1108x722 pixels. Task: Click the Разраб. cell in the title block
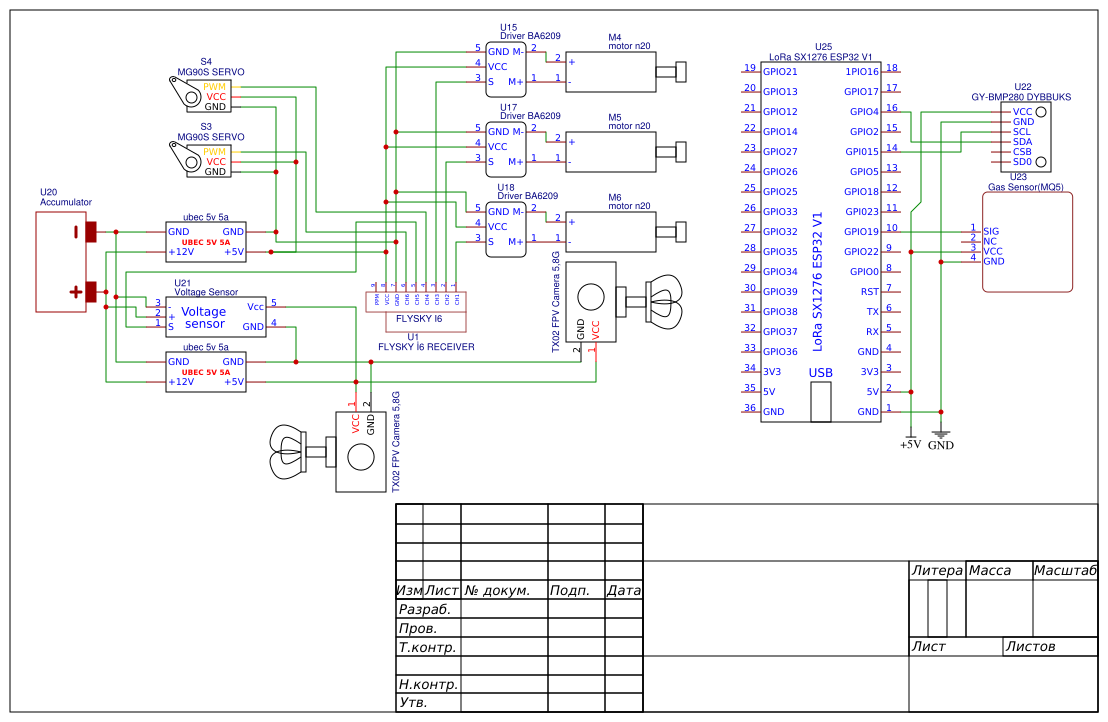[x=426, y=609]
